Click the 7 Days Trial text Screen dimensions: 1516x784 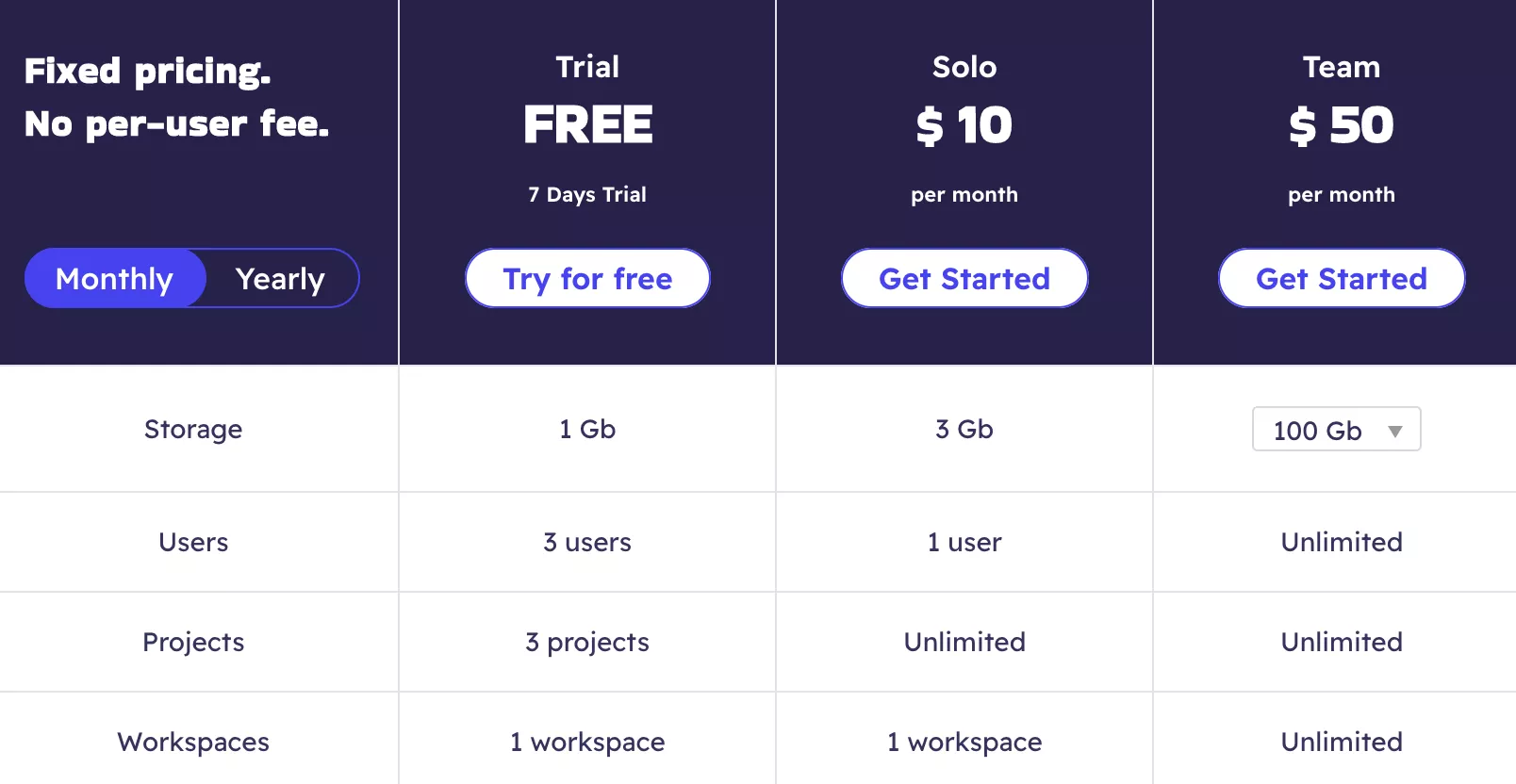587,194
